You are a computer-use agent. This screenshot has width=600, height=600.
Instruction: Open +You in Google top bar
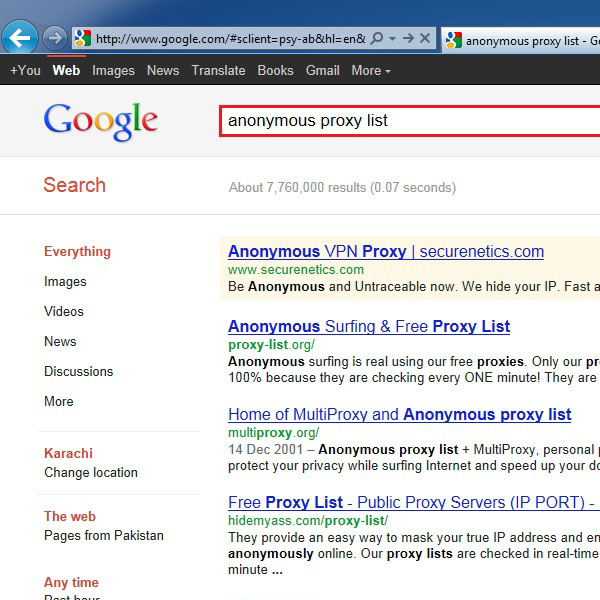[25, 70]
